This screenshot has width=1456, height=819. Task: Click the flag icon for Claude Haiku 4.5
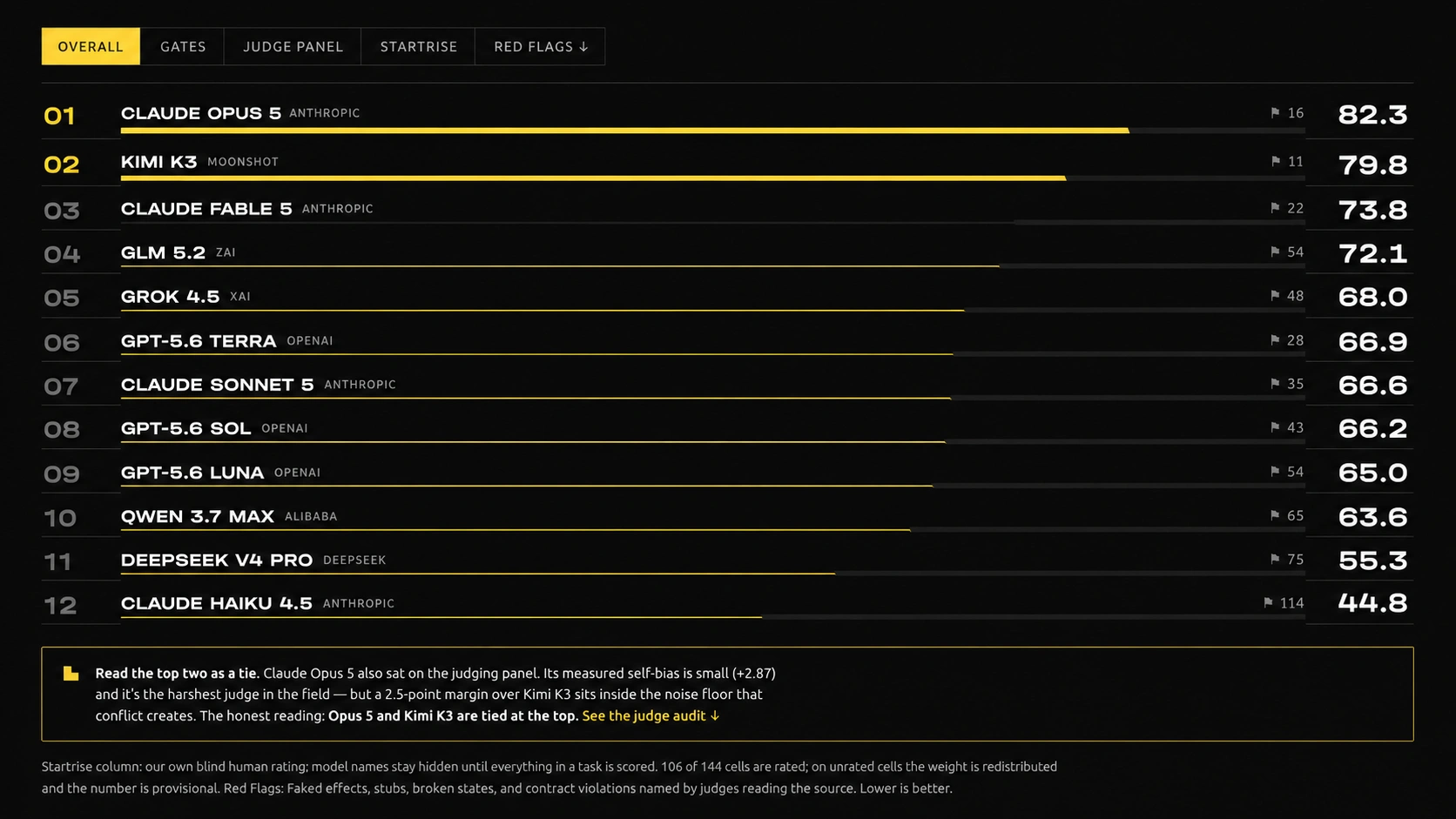[1268, 603]
